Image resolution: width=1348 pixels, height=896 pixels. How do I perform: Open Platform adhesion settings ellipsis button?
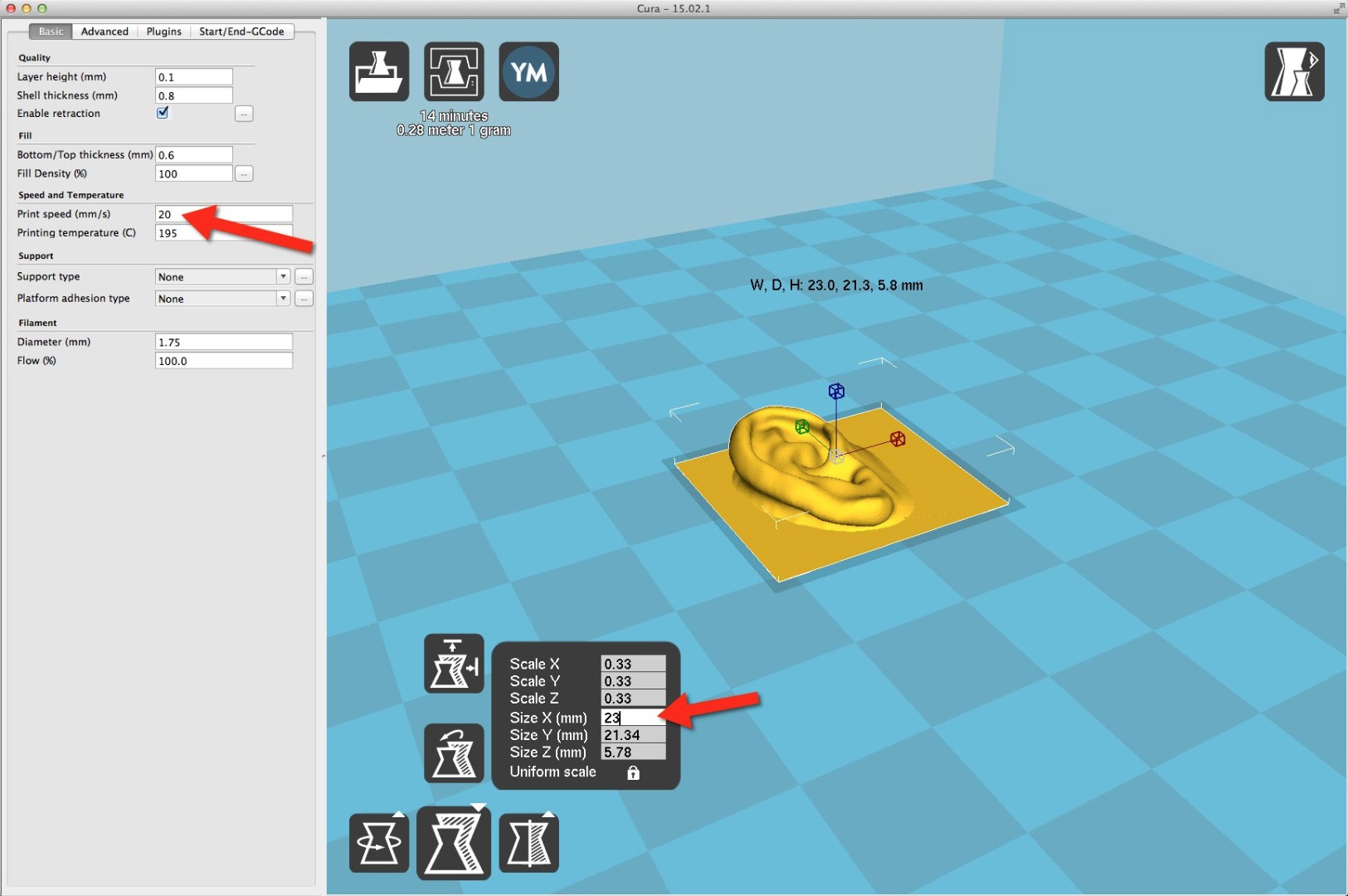(x=304, y=299)
